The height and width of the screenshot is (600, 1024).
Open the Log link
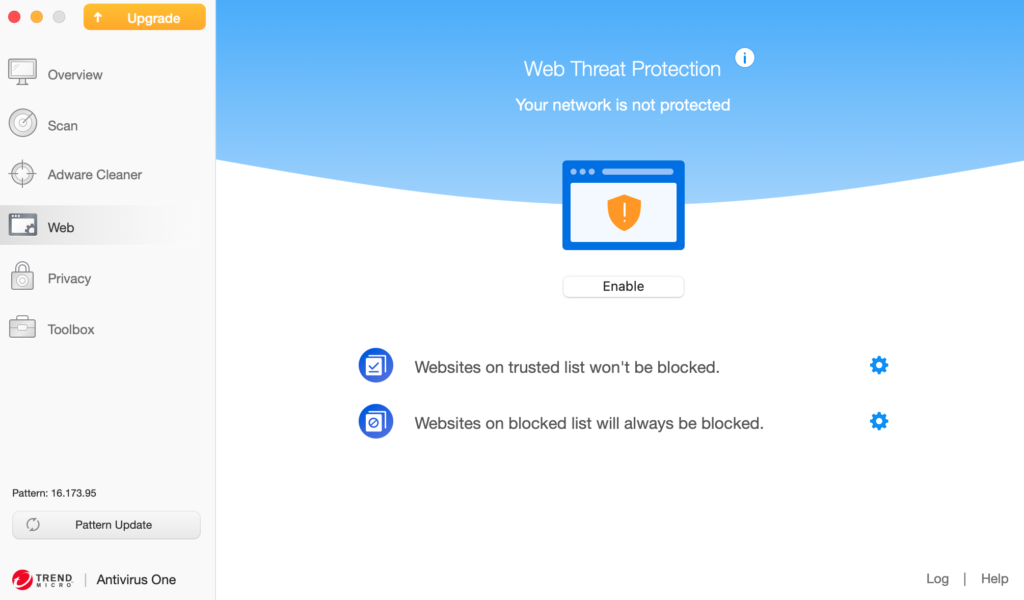coord(937,578)
